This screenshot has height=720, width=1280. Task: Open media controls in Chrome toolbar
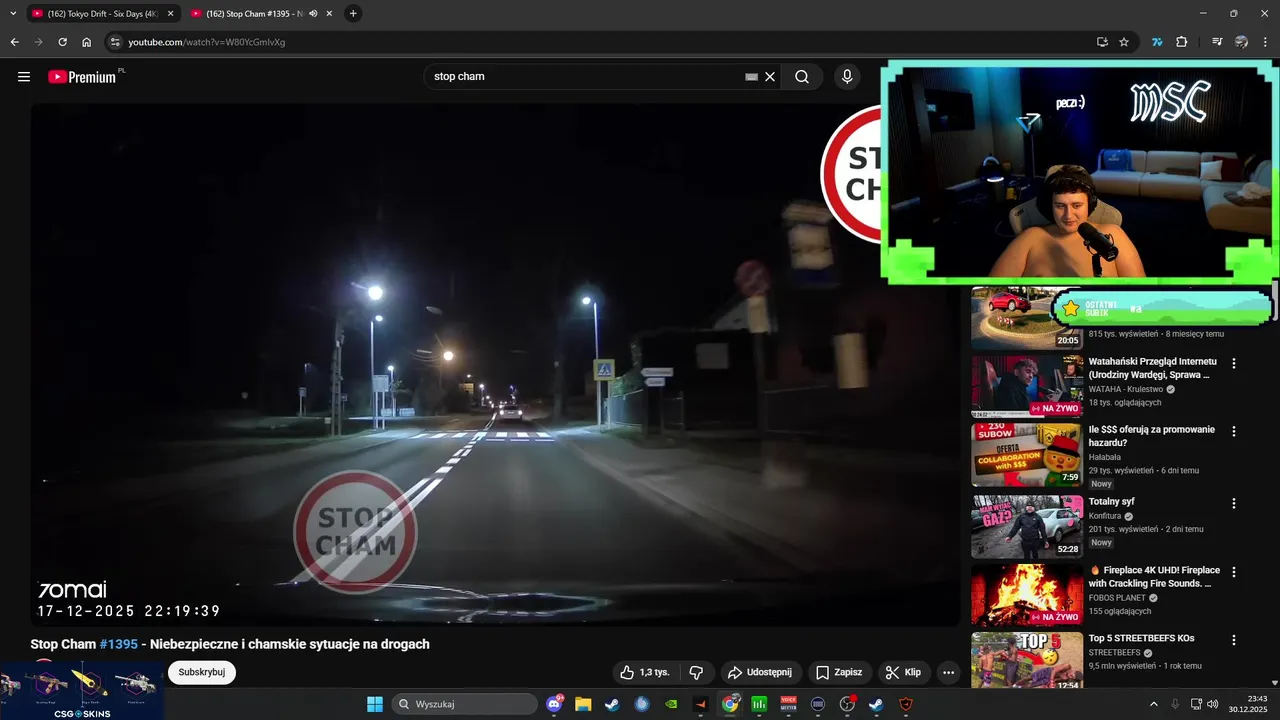point(1217,42)
